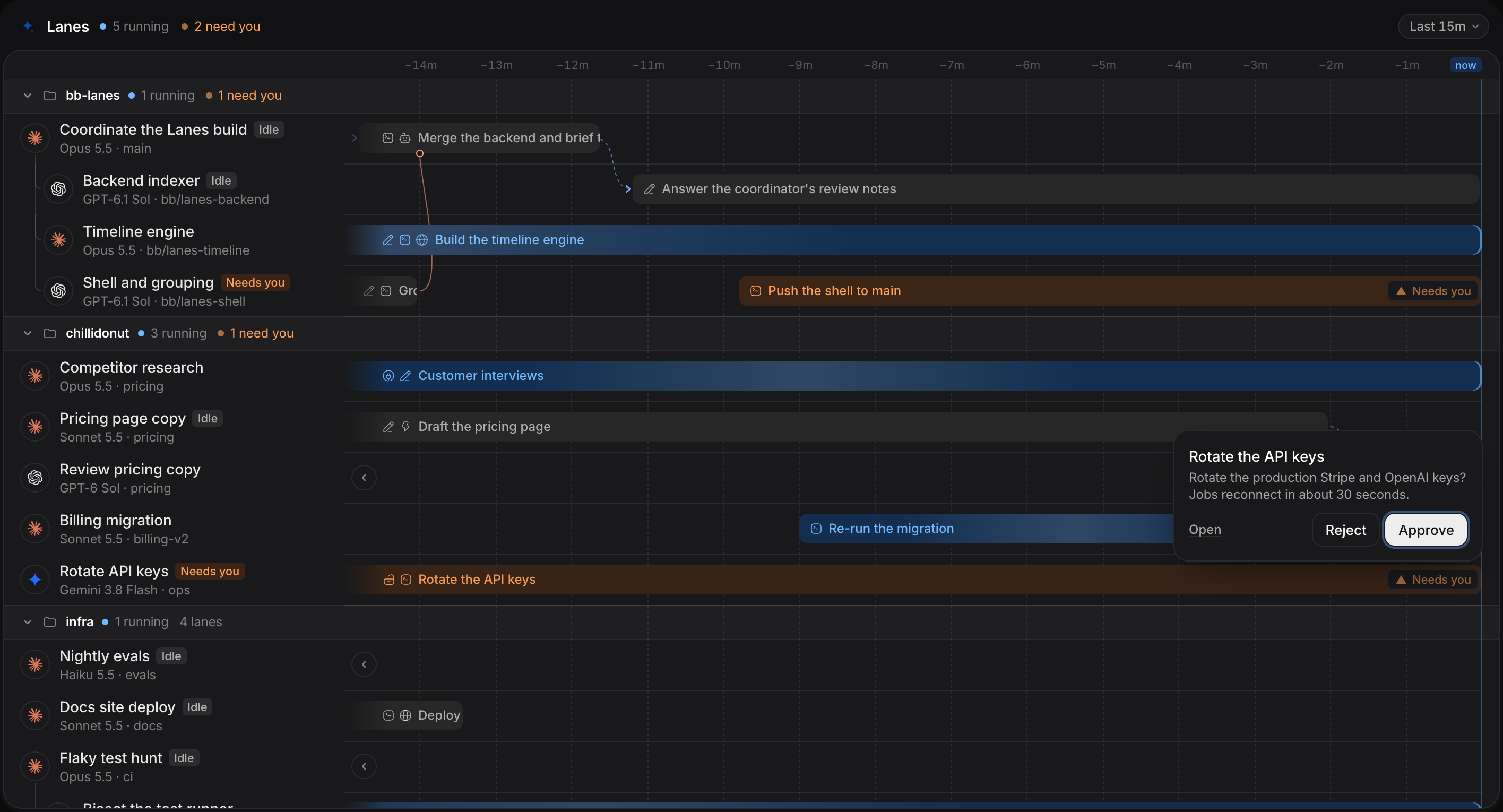Screen dimensions: 1503x812
Task: Reject the Rotate the API keys request
Action: click(x=1345, y=530)
